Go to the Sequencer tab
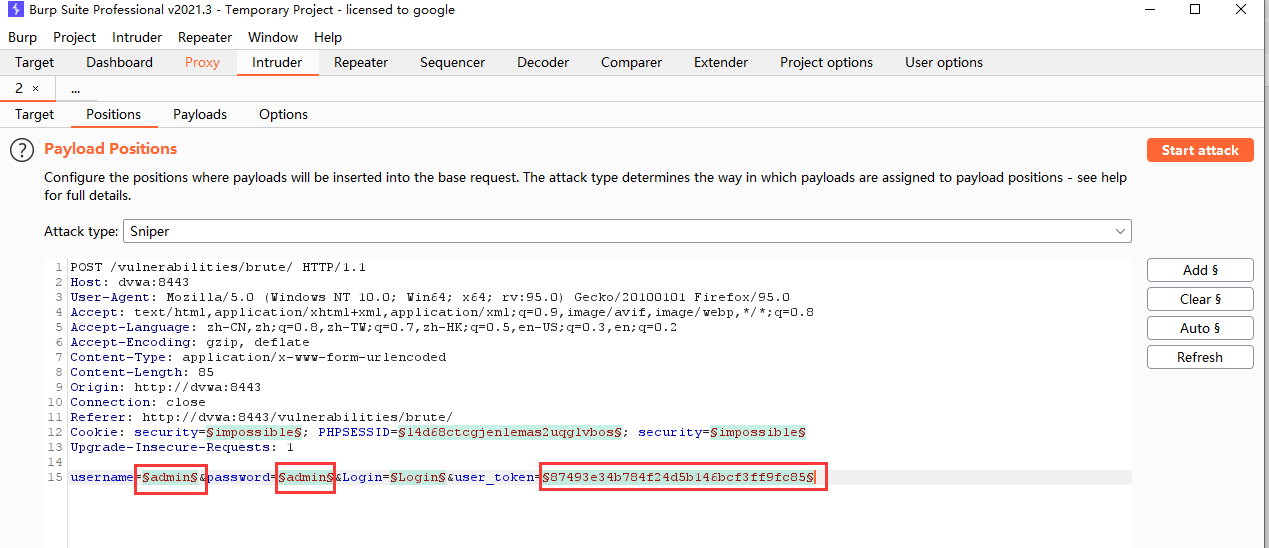 452,62
